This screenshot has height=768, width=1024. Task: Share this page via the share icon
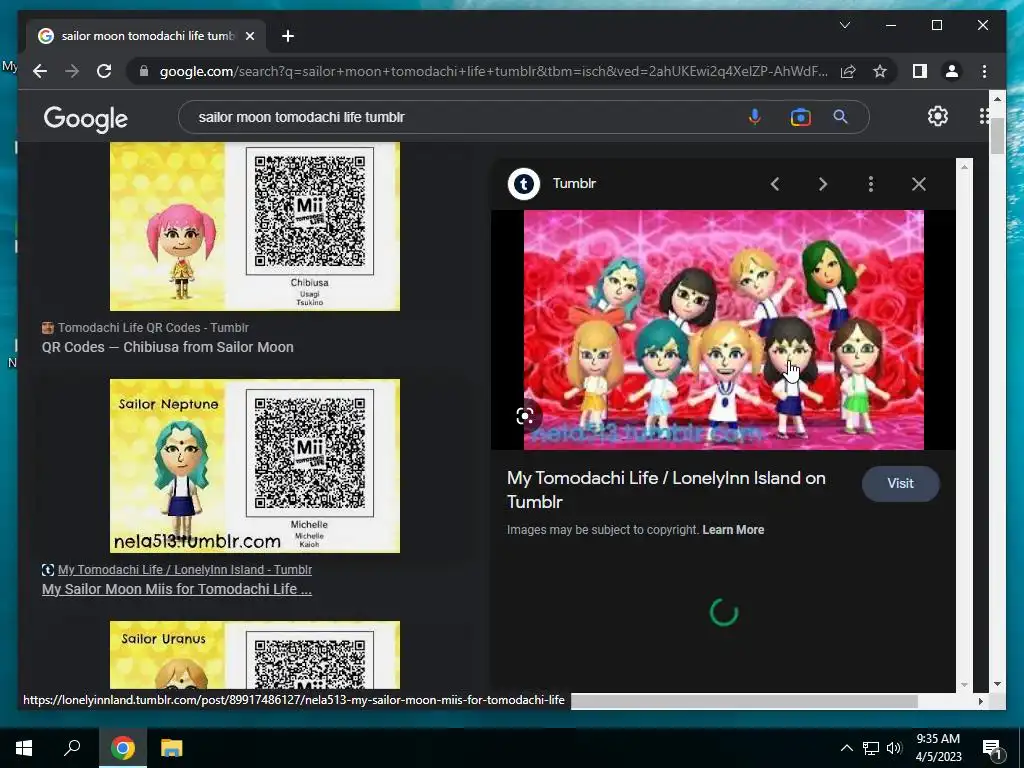pyautogui.click(x=848, y=71)
